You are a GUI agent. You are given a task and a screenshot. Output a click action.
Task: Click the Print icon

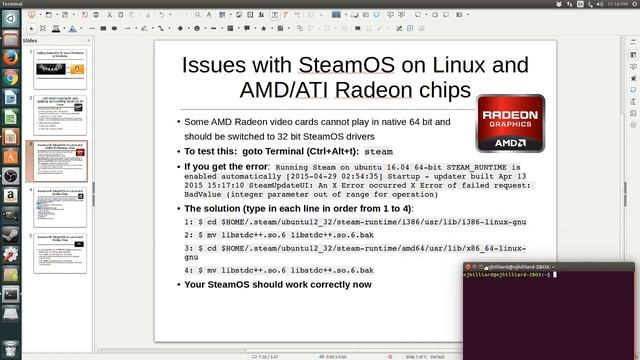click(x=96, y=15)
